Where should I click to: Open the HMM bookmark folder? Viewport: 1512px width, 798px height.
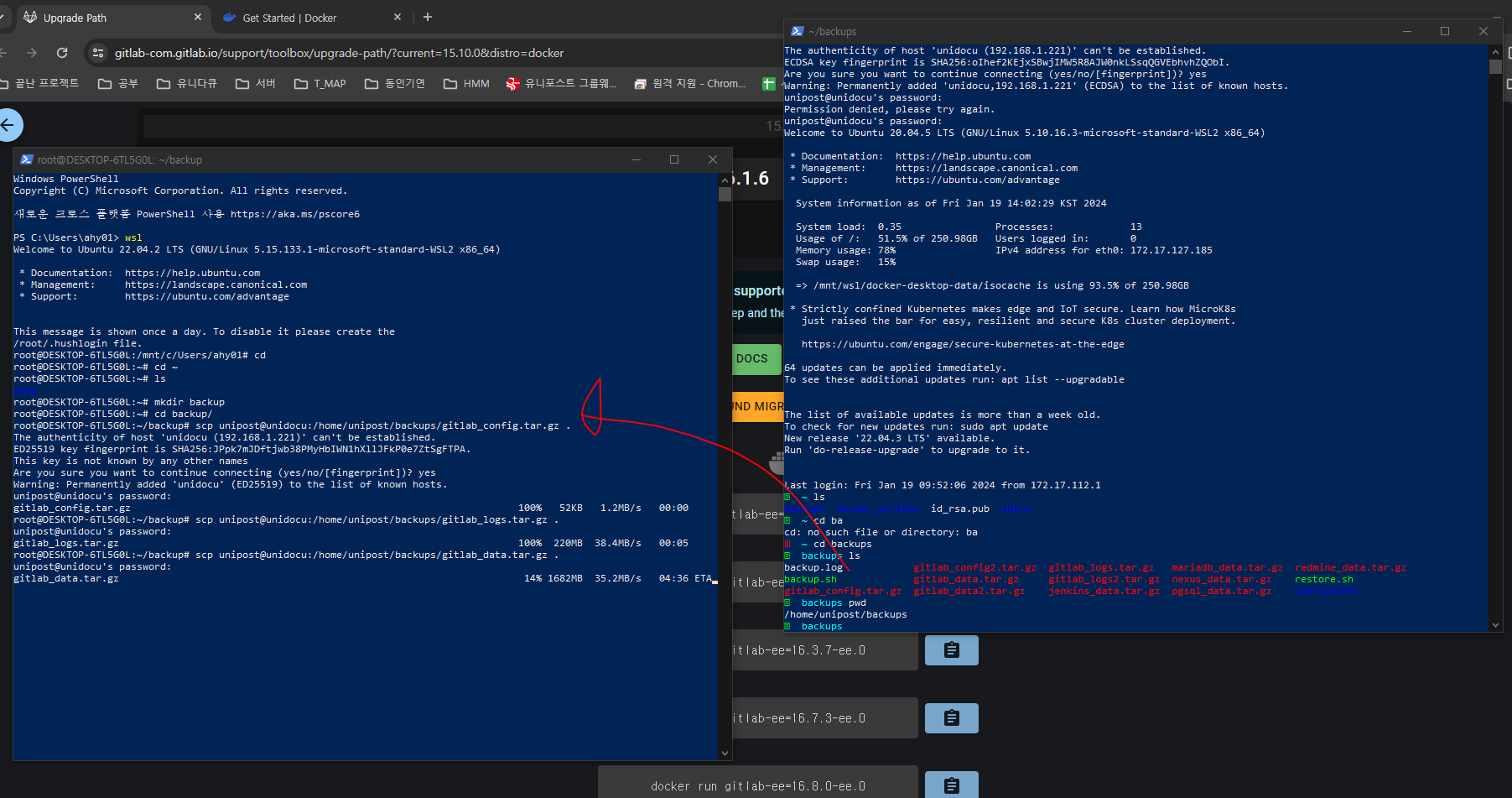466,84
